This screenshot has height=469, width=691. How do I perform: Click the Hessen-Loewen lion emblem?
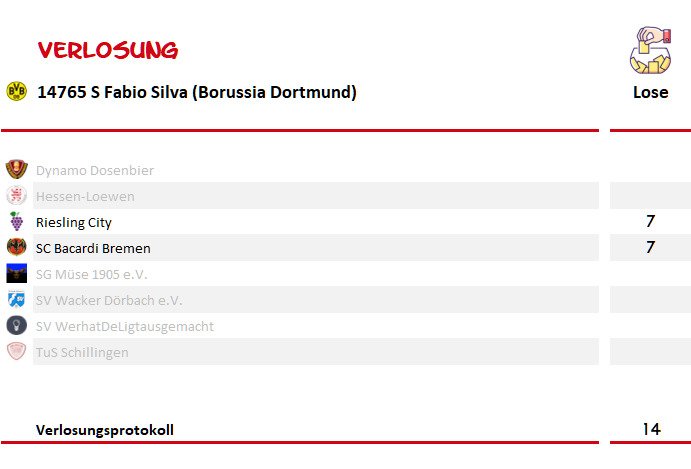tap(17, 195)
